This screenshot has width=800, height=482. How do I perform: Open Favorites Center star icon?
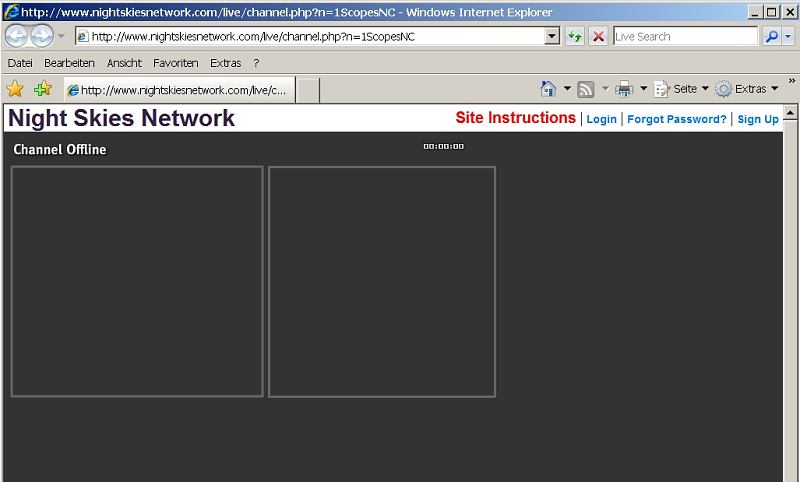15,89
